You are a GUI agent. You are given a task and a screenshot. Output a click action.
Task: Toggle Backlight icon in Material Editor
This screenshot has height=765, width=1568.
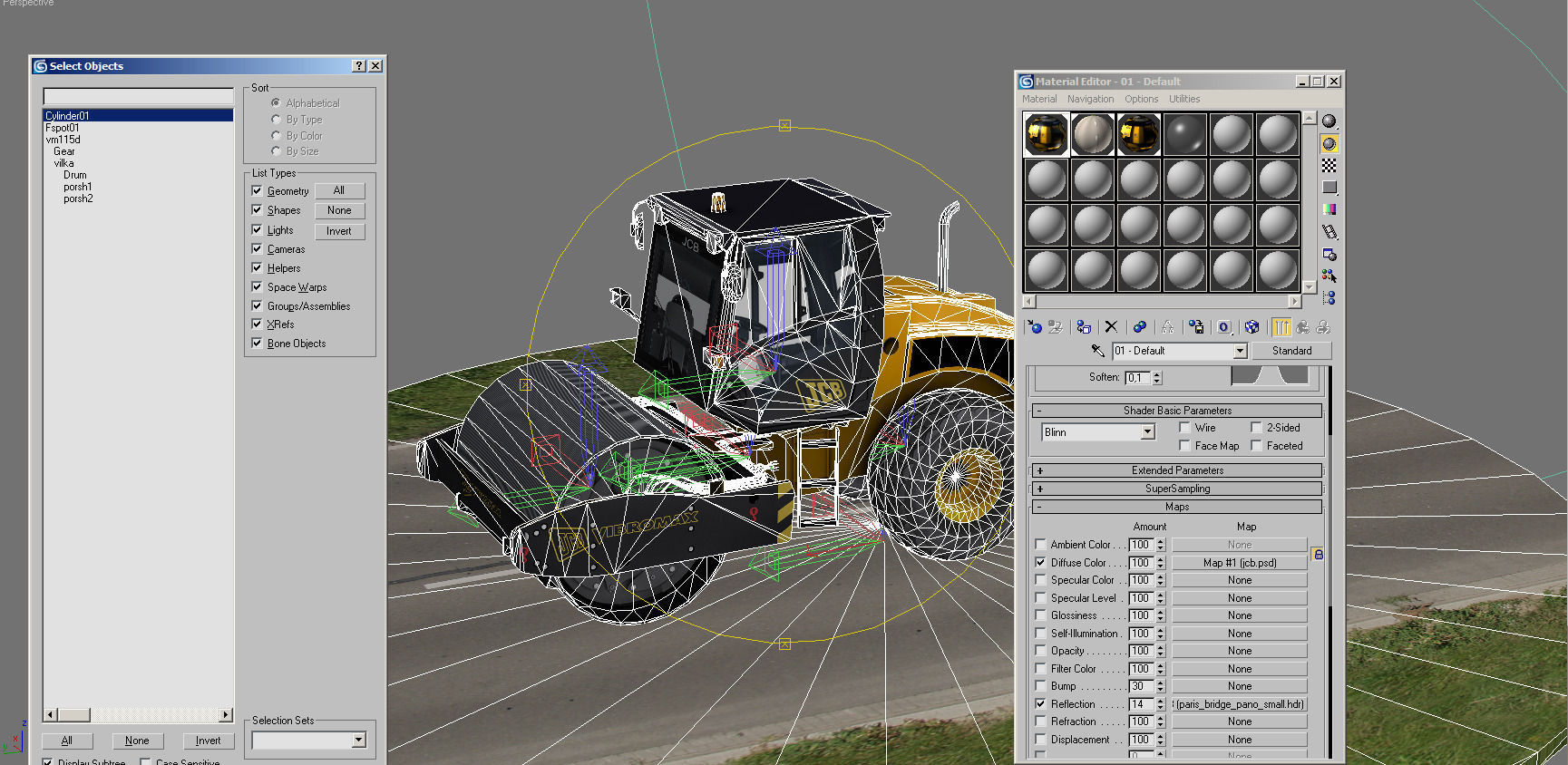coord(1329,143)
